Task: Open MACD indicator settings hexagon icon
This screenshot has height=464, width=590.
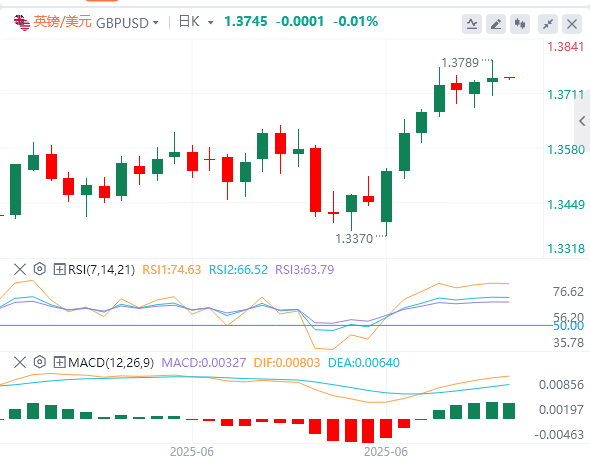Action: click(40, 362)
